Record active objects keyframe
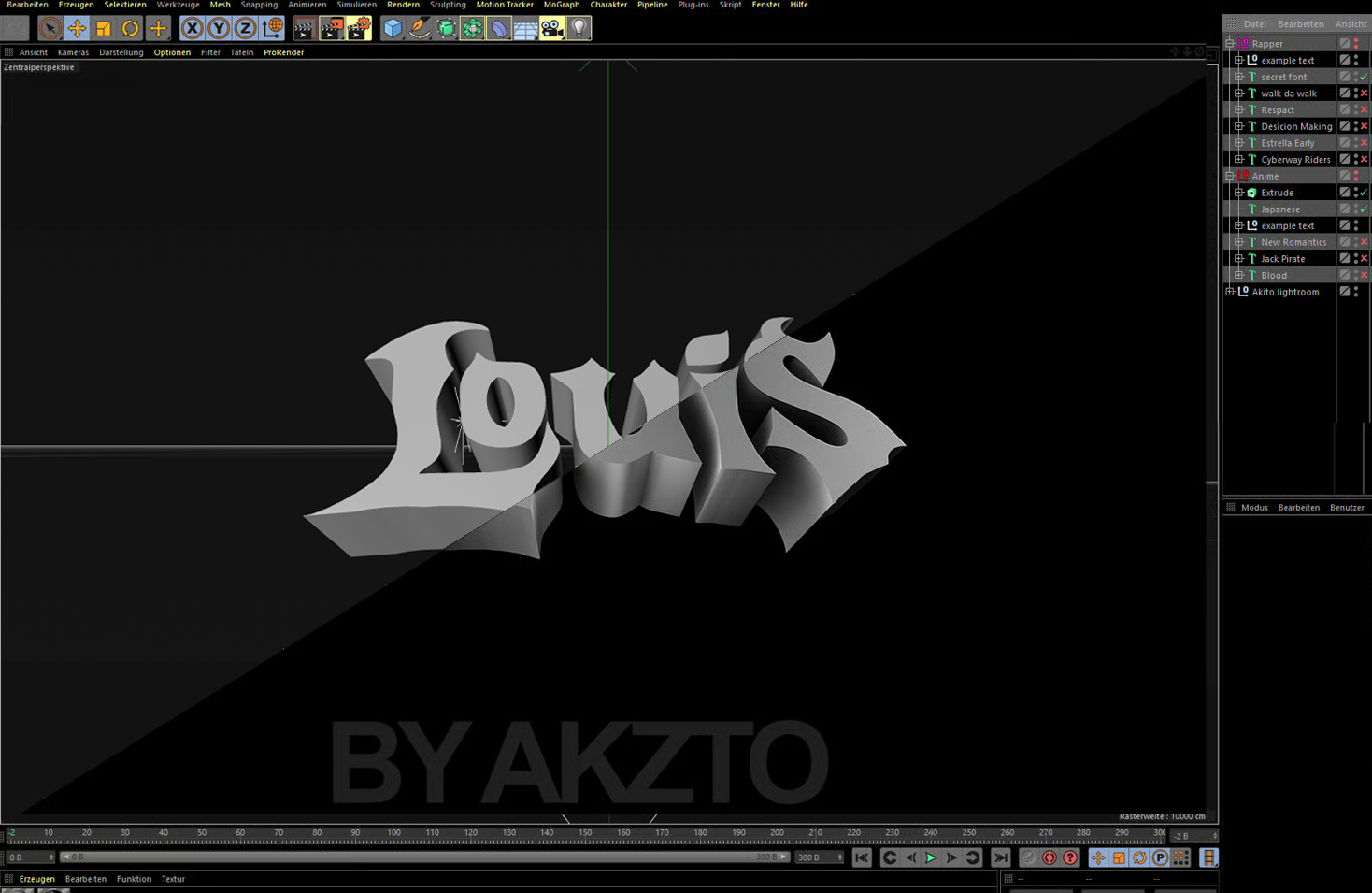Image resolution: width=1372 pixels, height=893 pixels. click(1029, 857)
